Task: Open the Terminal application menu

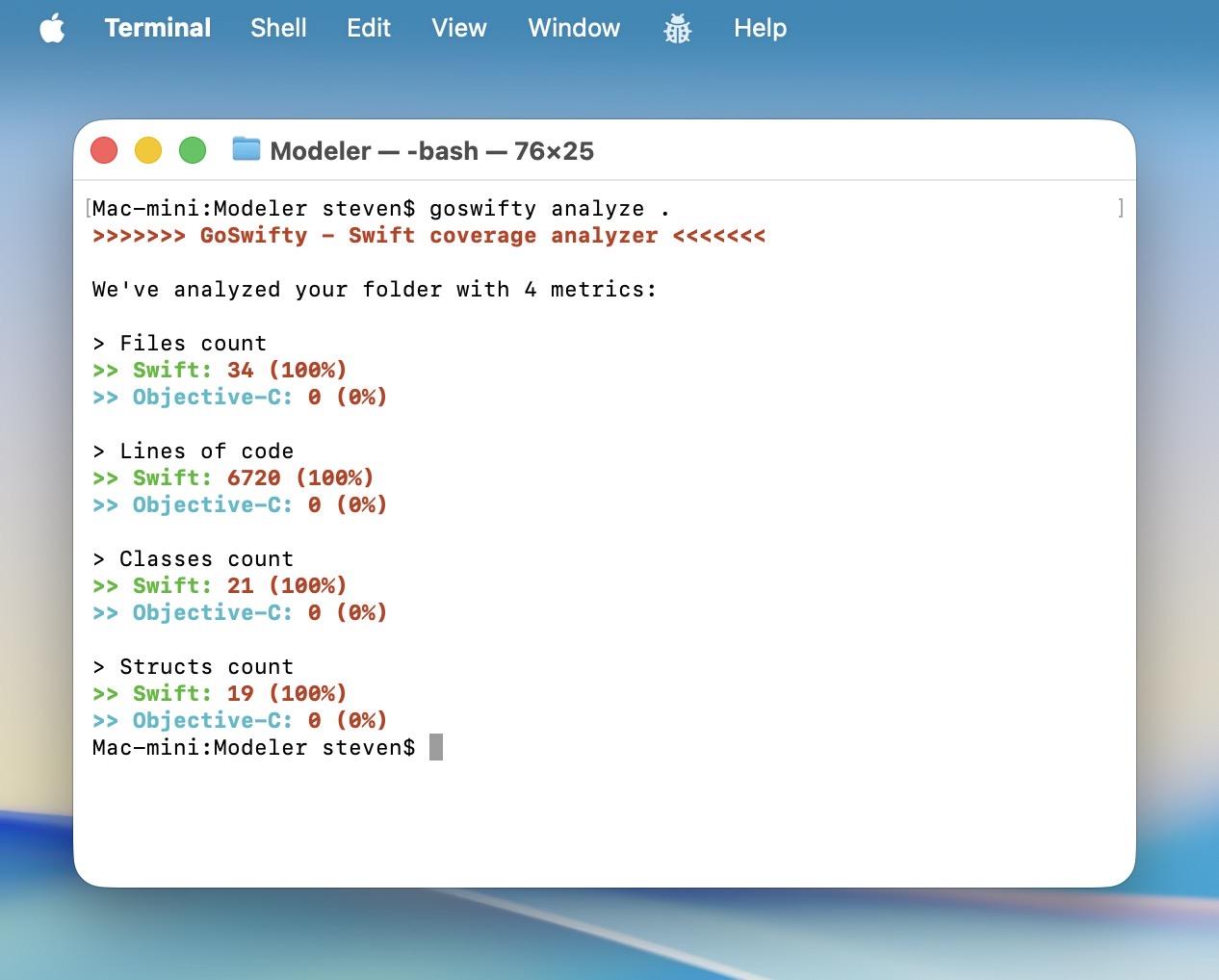Action: coord(158,28)
